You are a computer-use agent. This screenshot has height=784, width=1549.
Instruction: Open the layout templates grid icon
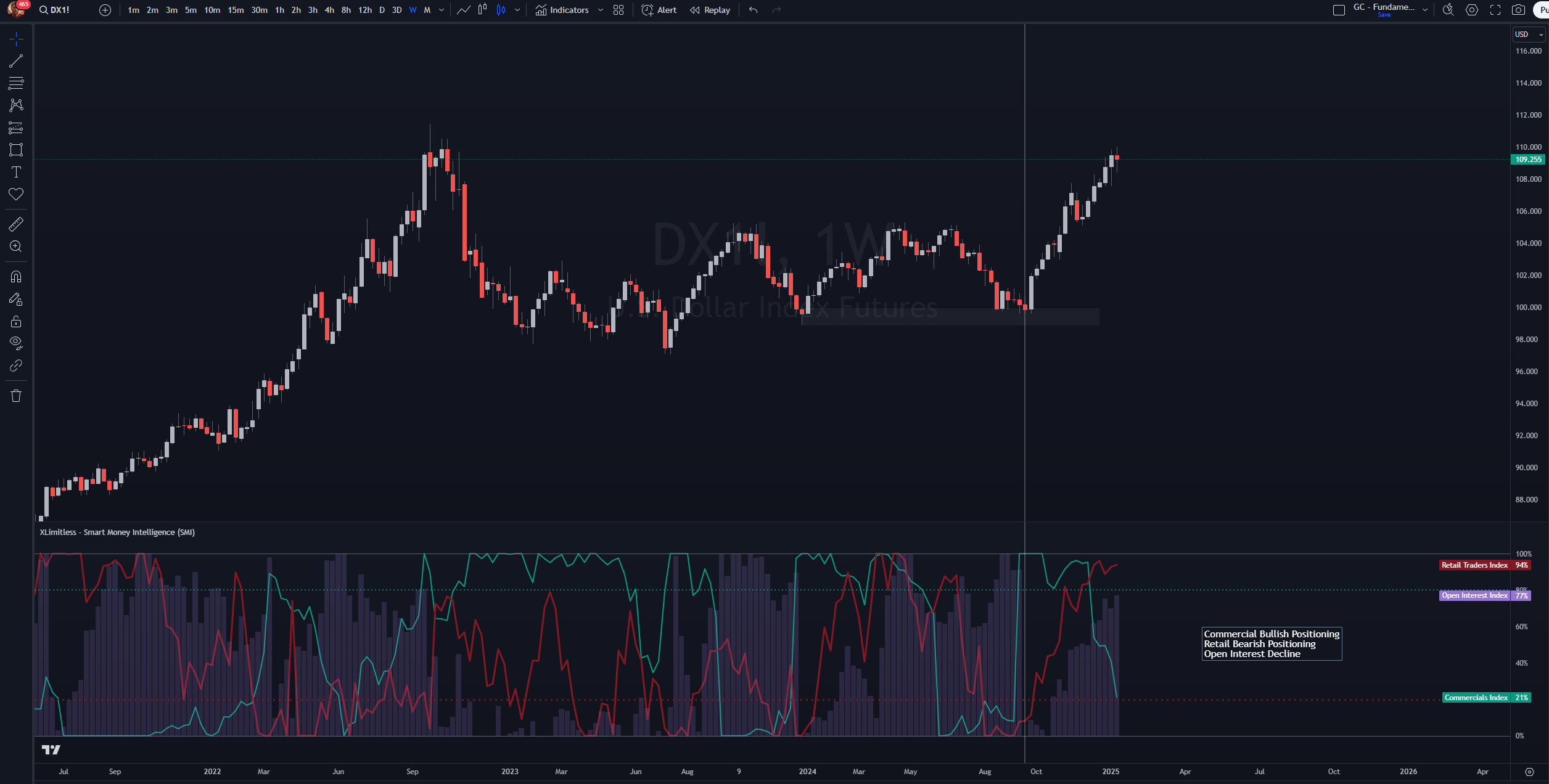(618, 10)
